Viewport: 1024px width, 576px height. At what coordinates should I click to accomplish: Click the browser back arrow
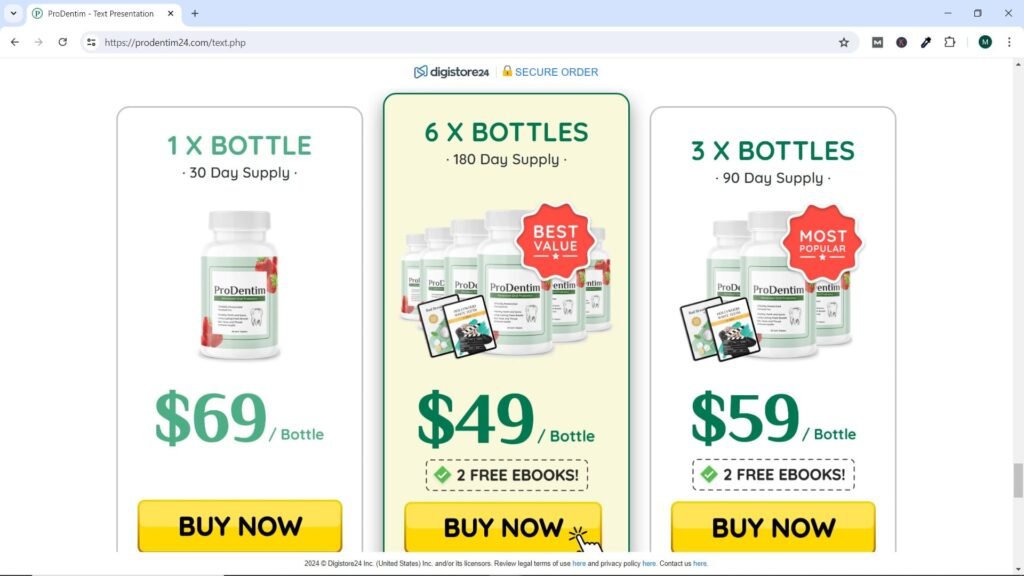(15, 42)
